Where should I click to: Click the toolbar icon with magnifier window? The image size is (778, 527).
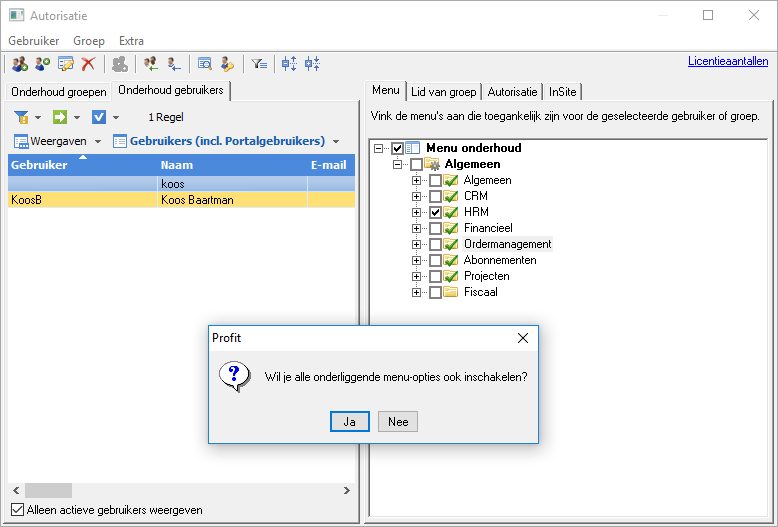[204, 64]
